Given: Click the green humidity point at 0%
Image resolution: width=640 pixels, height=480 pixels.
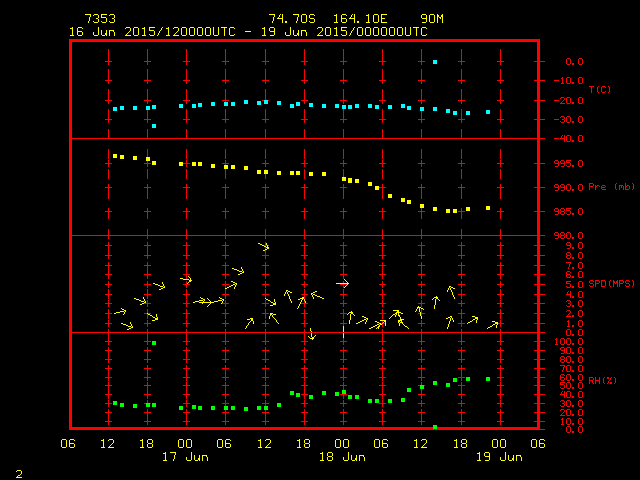Looking at the screenshot, I should point(435,427).
